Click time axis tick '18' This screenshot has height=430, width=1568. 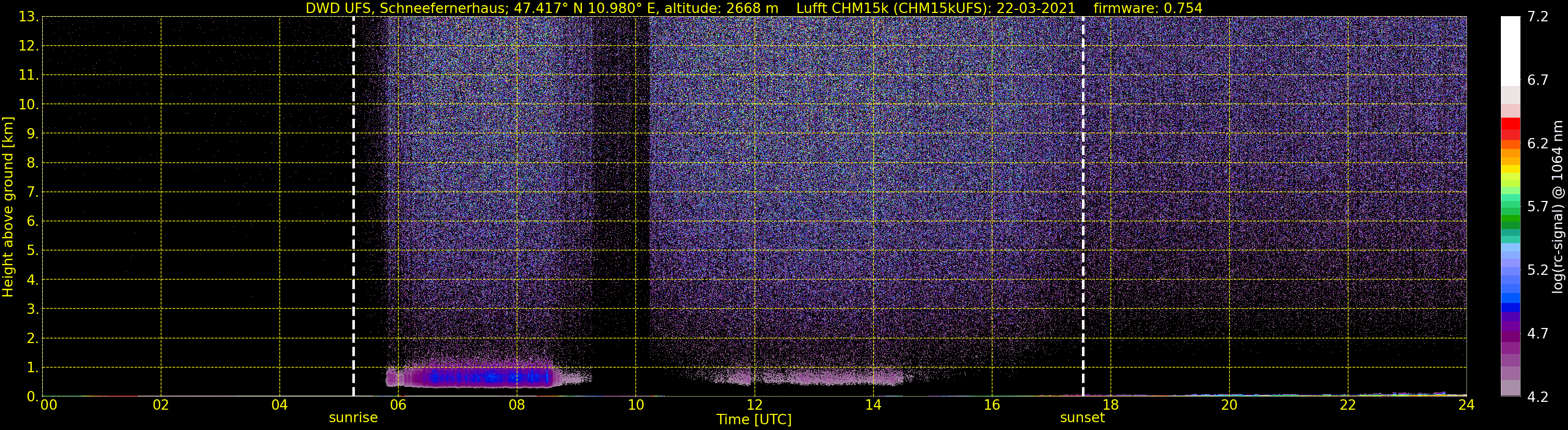point(1110,405)
